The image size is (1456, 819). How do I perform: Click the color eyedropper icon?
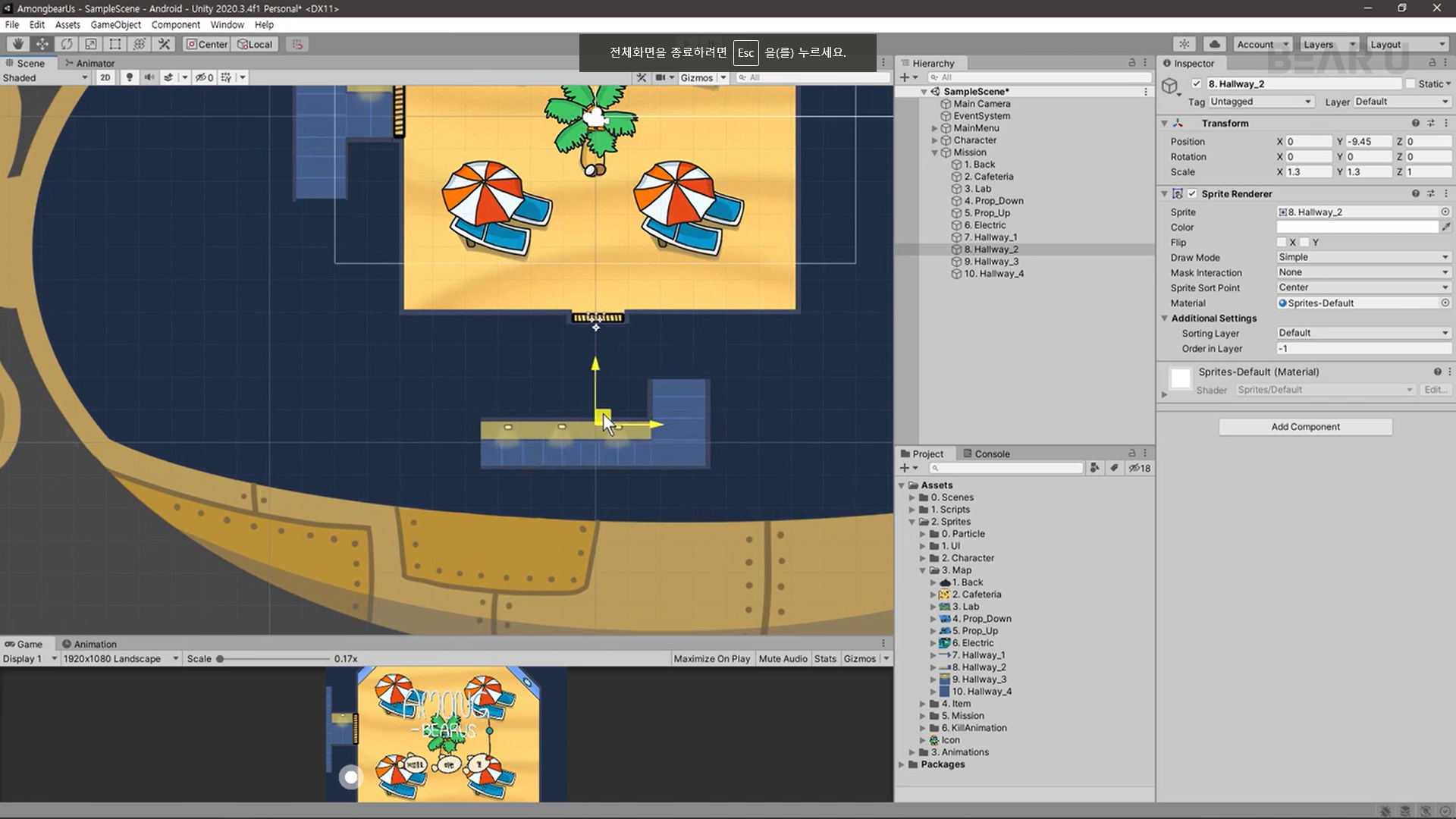1446,227
